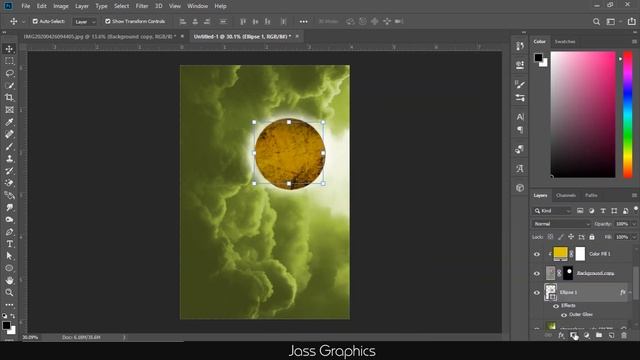
Task: Close the Untitled-1 document tab
Action: (x=297, y=36)
